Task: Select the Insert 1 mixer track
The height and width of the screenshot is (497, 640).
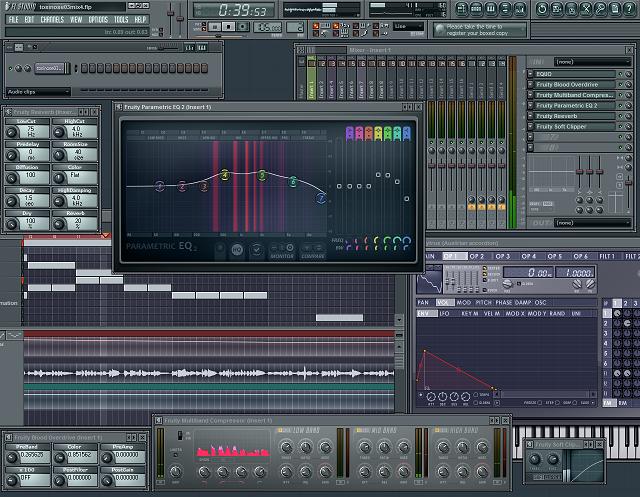Action: pyautogui.click(x=312, y=79)
